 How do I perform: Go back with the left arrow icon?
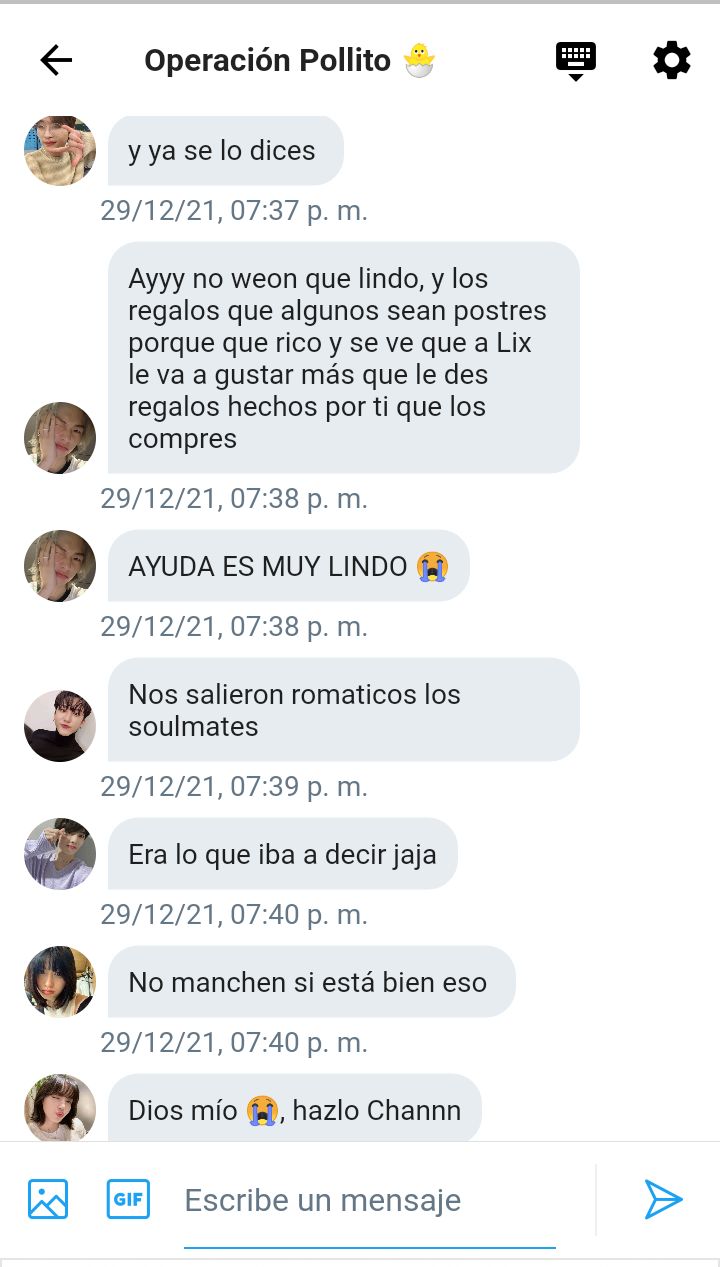click(x=56, y=61)
